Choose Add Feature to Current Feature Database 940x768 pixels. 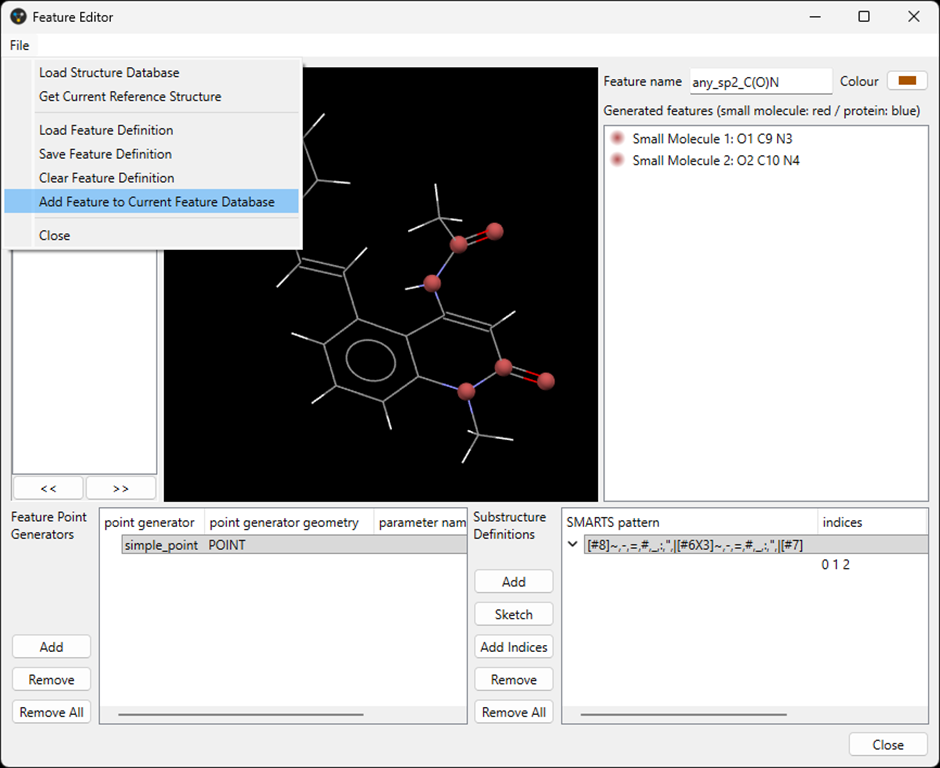(156, 202)
